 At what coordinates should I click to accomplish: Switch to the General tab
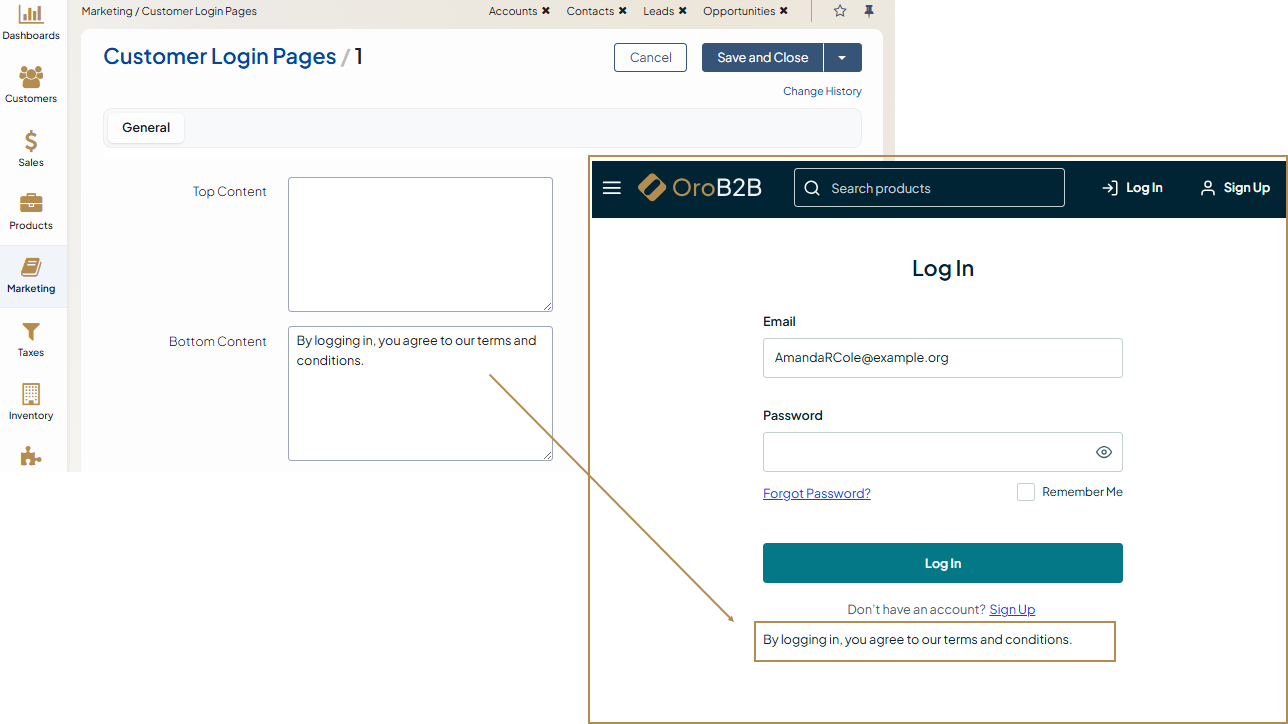click(146, 128)
